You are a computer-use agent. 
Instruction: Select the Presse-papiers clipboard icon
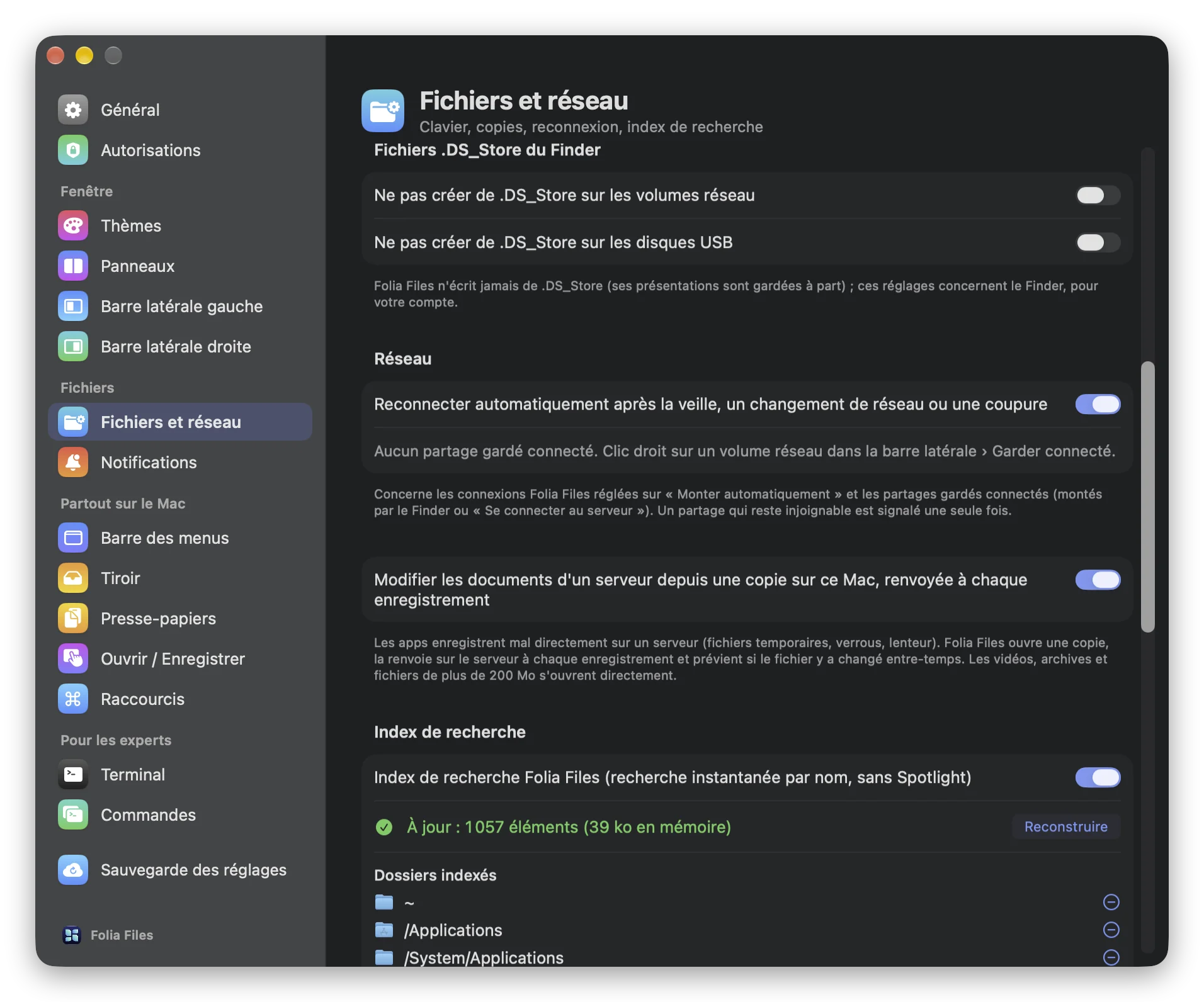tap(73, 619)
